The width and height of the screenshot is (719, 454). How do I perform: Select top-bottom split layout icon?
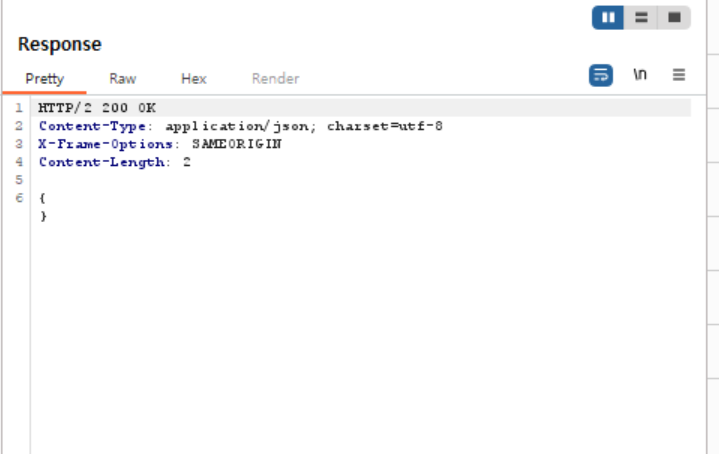[x=641, y=17]
